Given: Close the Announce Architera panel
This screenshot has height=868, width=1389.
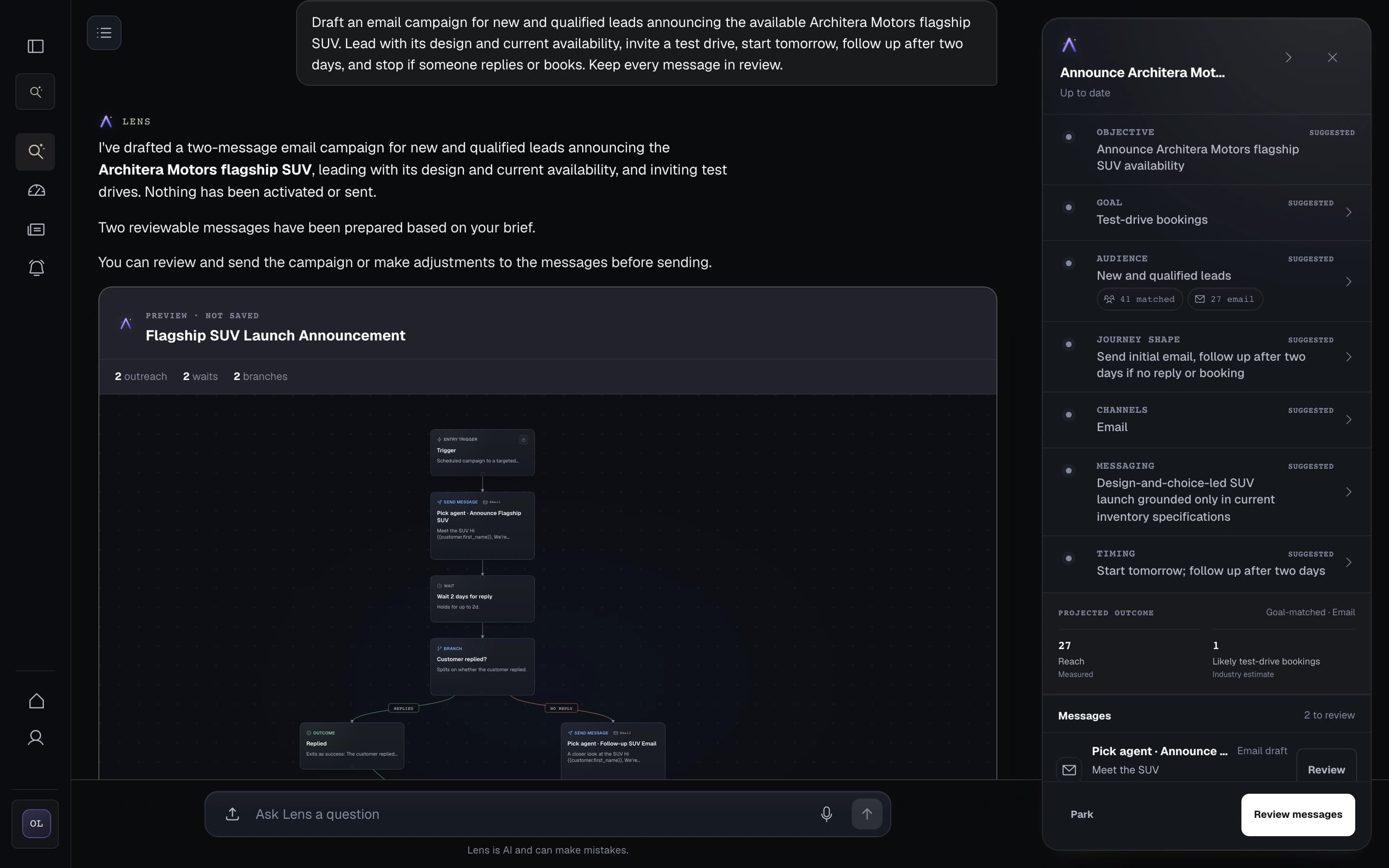Looking at the screenshot, I should coord(1332,57).
